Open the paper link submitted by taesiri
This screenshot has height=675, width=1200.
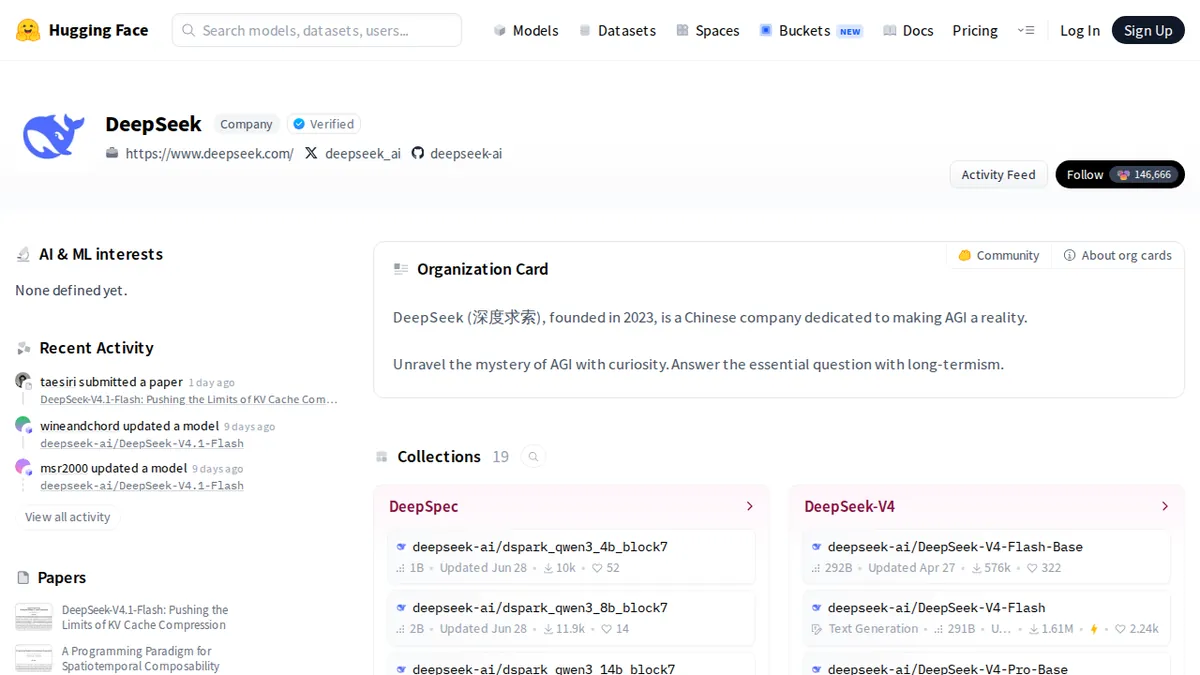(x=189, y=399)
